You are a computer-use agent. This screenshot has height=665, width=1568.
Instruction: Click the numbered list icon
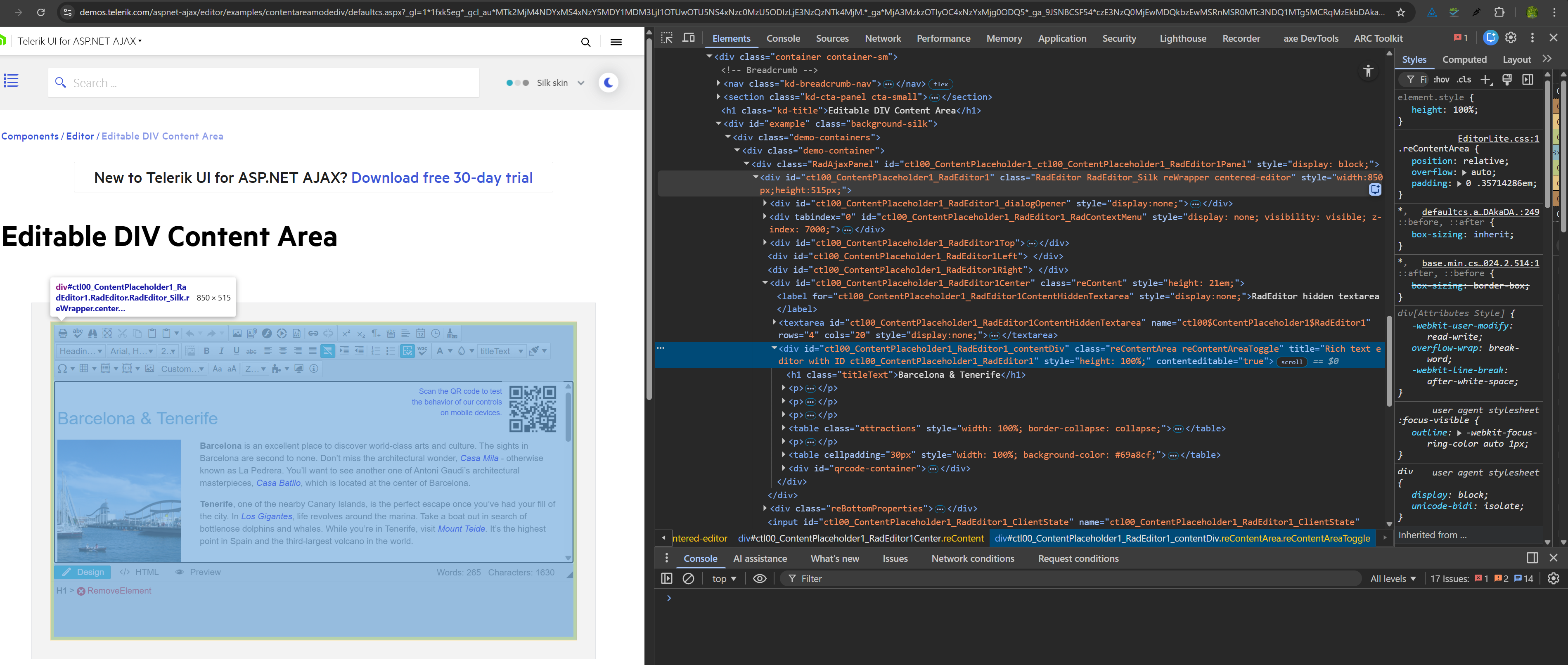click(376, 351)
